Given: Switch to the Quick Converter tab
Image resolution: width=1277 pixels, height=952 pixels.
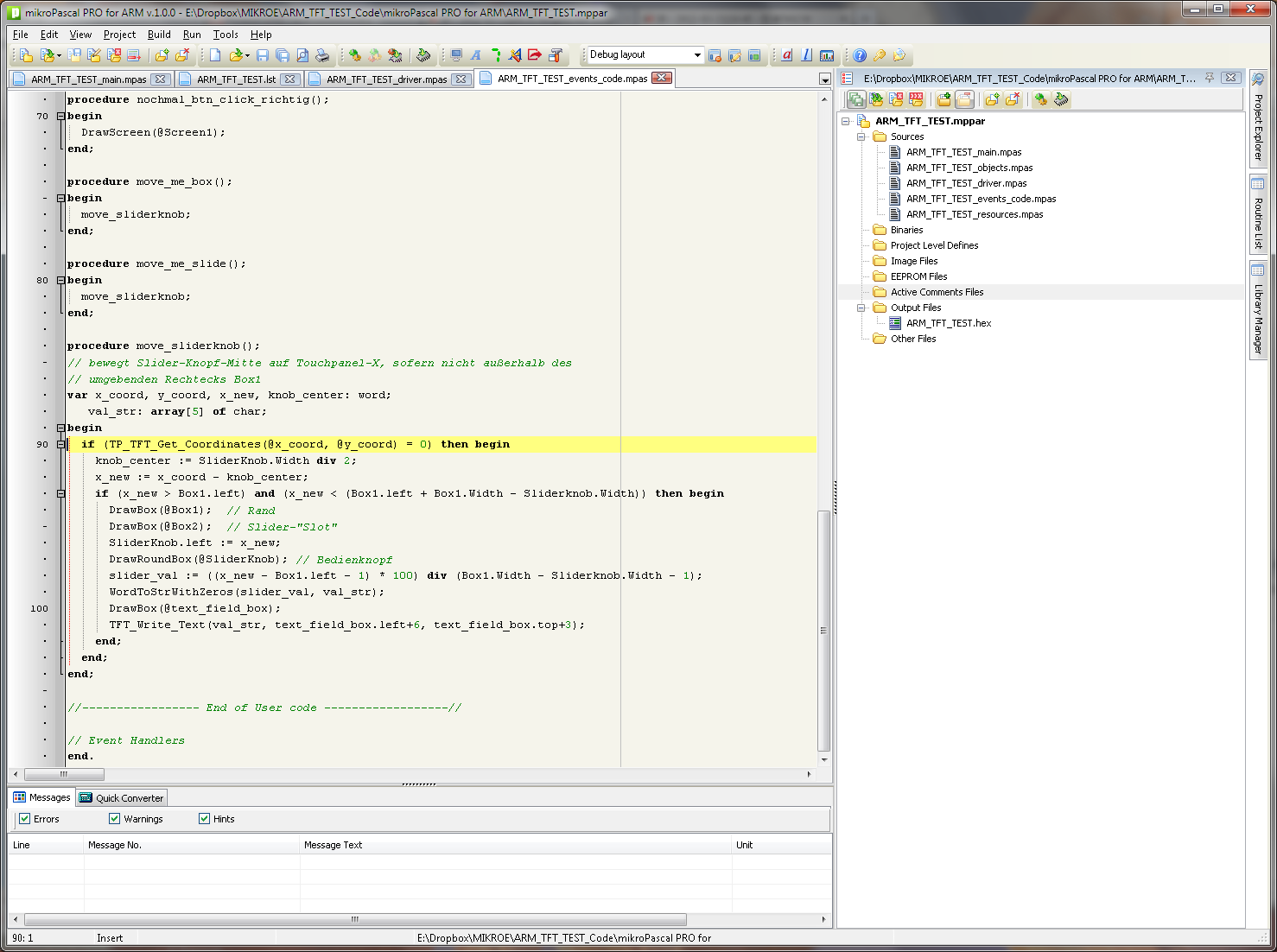Looking at the screenshot, I should (x=122, y=798).
